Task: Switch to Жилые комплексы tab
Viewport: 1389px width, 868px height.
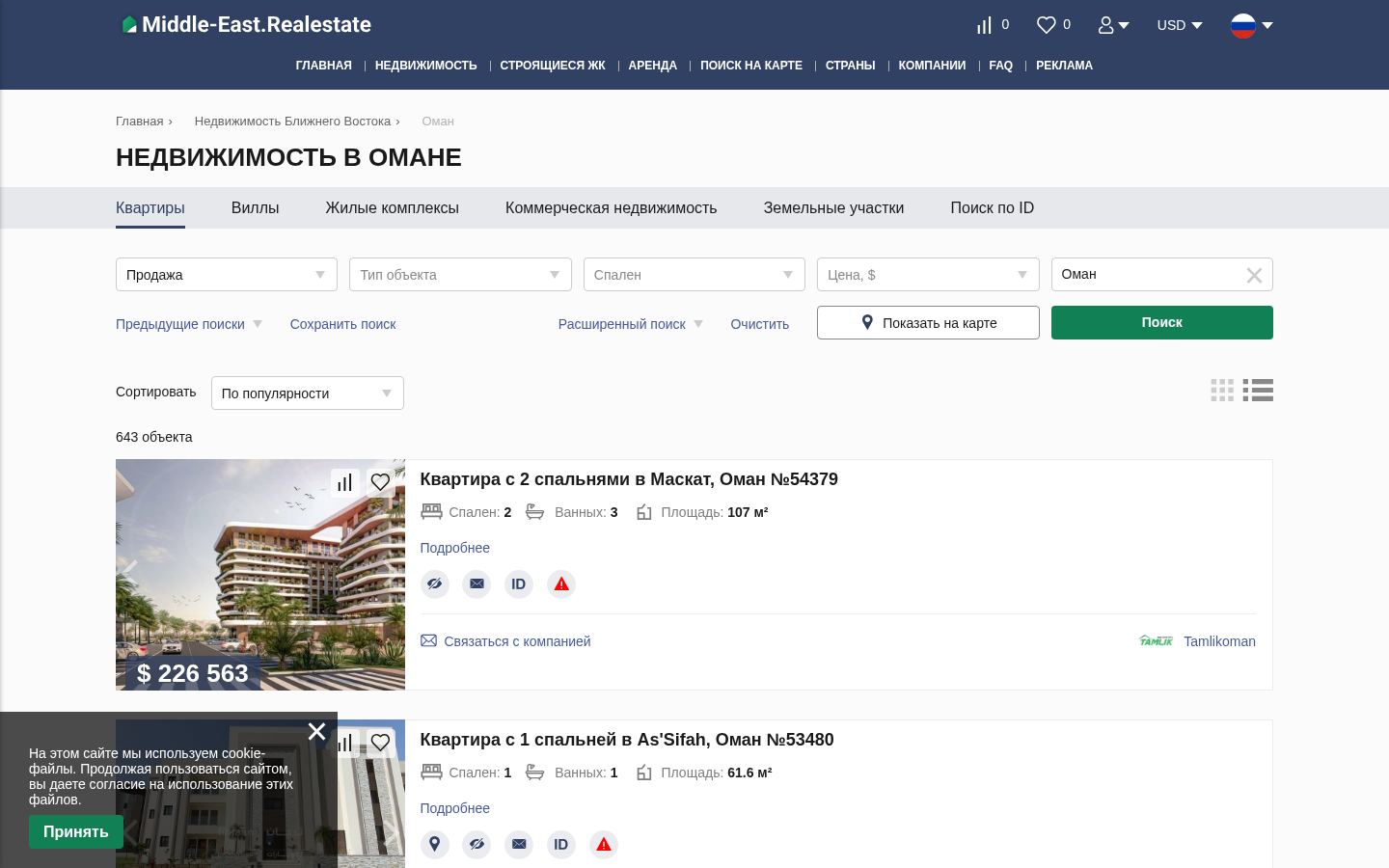Action: pyautogui.click(x=392, y=208)
